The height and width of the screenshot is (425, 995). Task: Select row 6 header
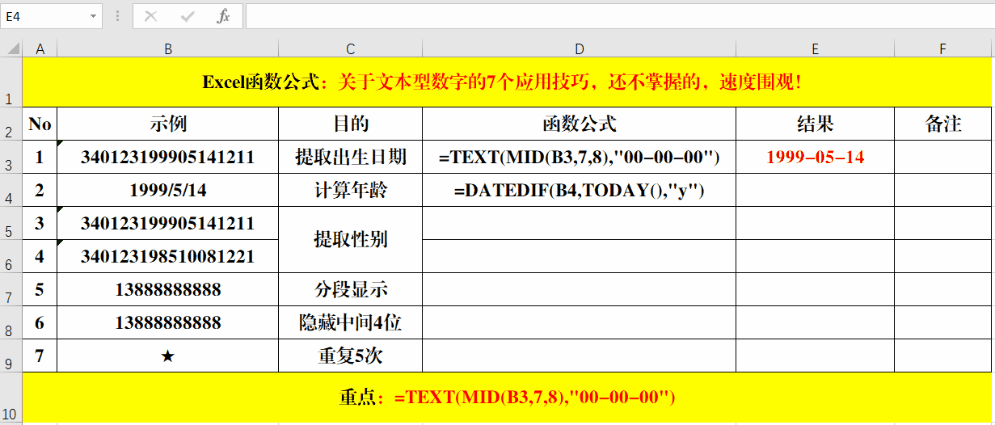(x=11, y=256)
